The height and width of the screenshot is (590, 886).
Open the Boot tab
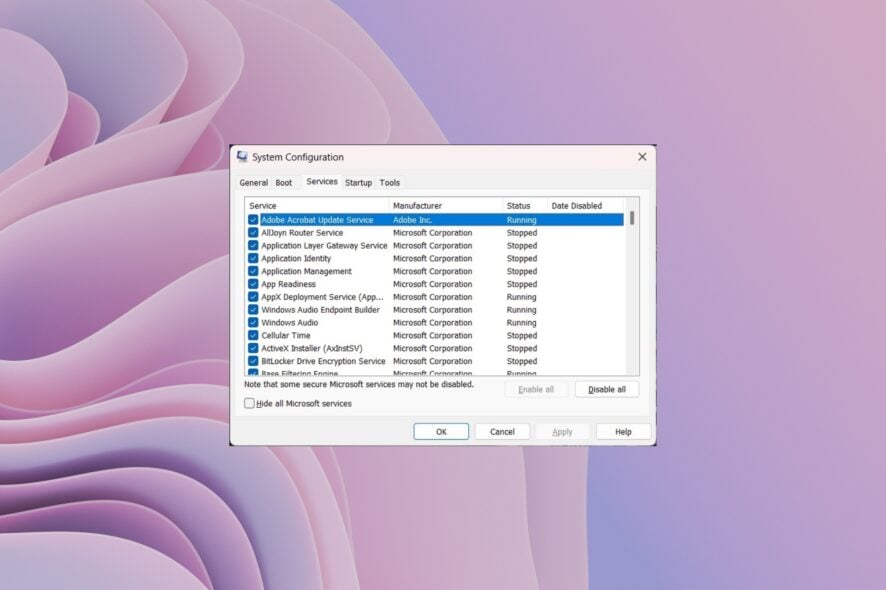[x=284, y=183]
